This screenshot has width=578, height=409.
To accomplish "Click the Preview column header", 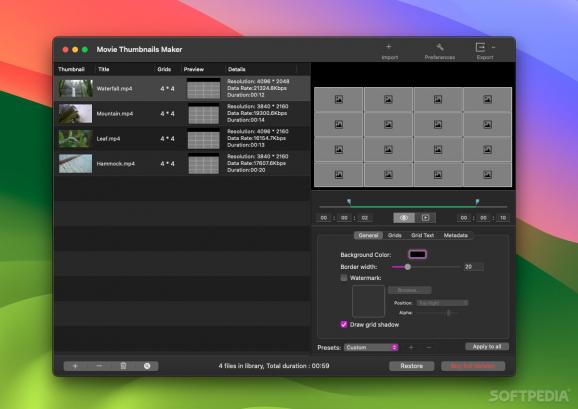I will coord(194,69).
